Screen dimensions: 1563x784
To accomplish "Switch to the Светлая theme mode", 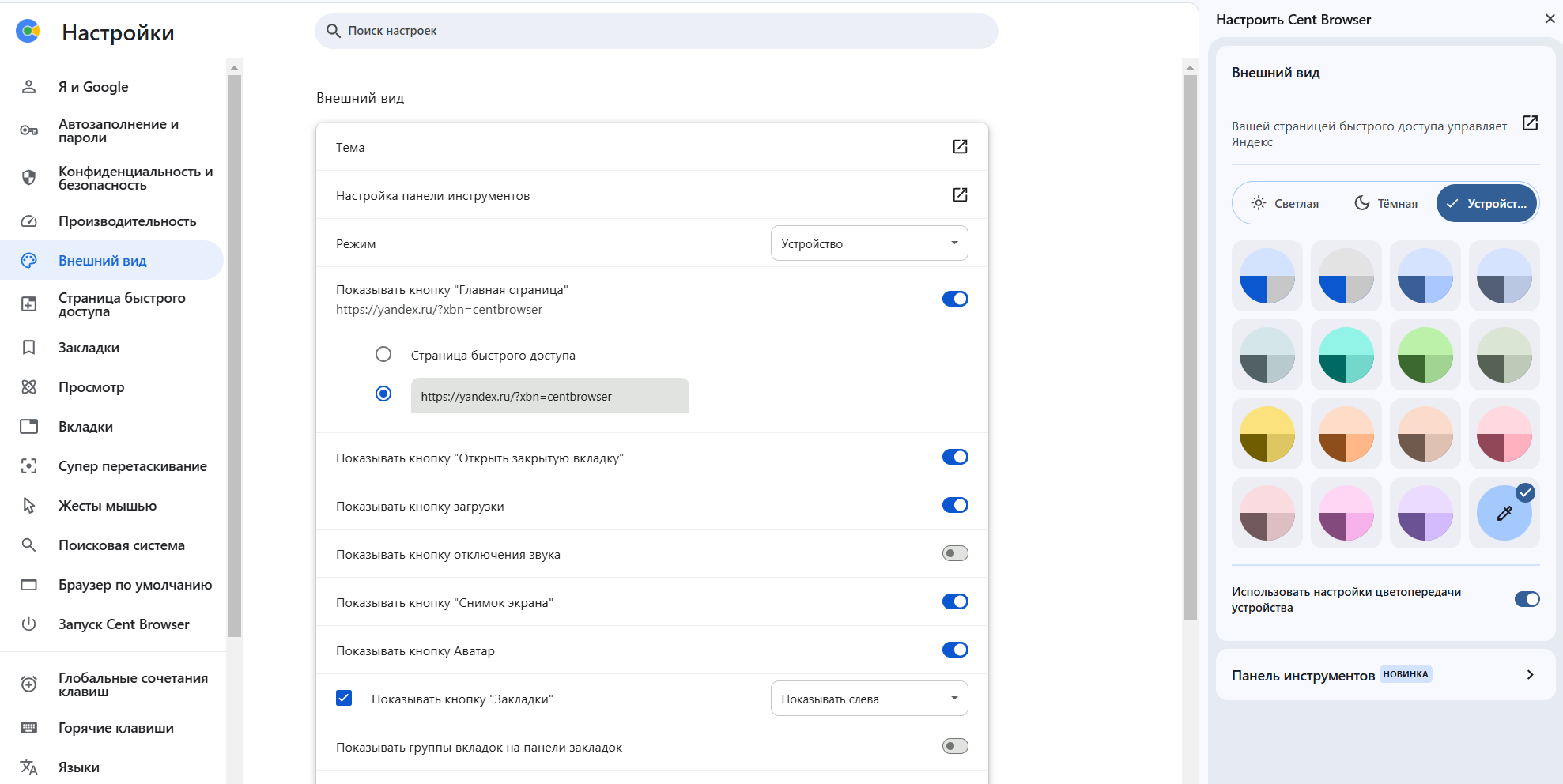I will click(1285, 204).
